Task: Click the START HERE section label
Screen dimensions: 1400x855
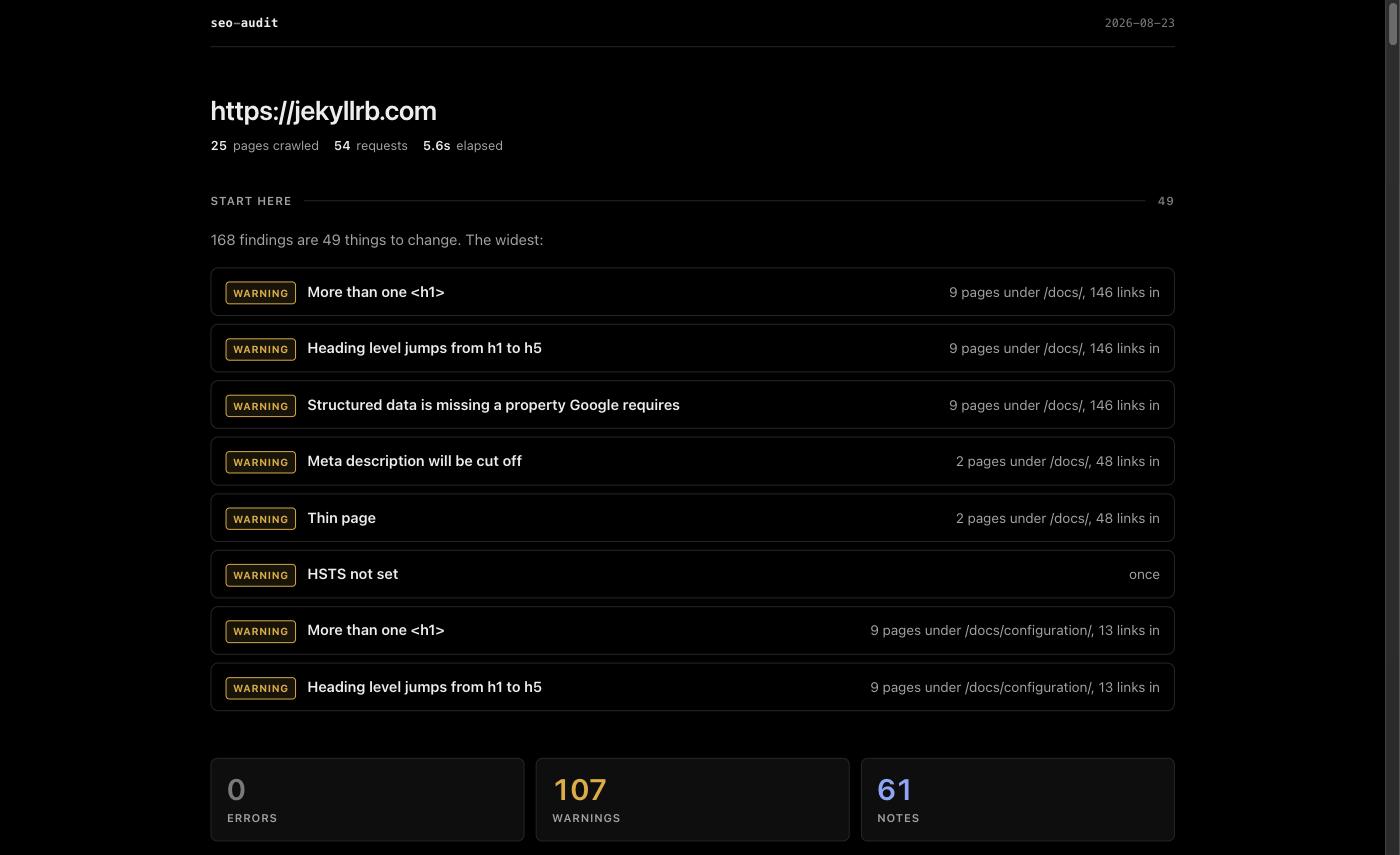Action: coord(251,201)
